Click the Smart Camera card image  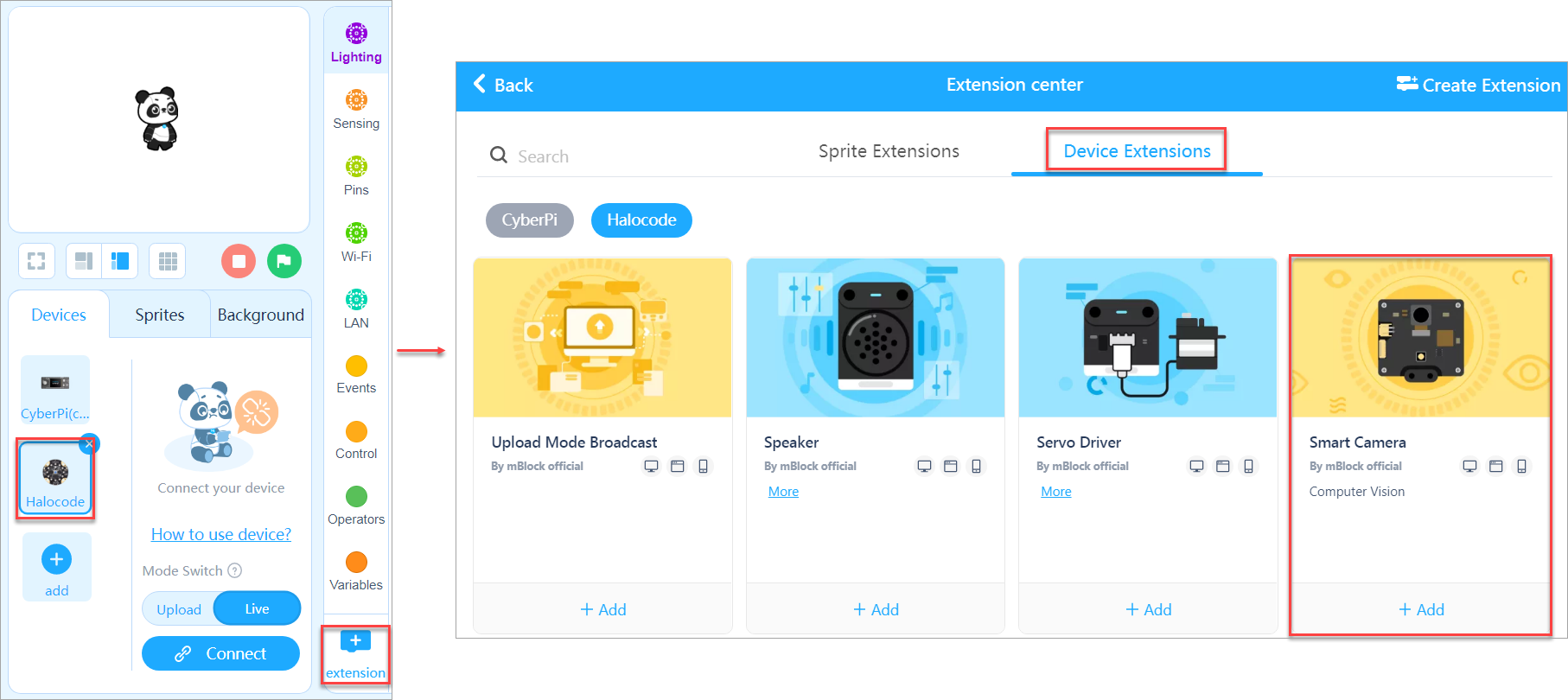click(x=1421, y=338)
